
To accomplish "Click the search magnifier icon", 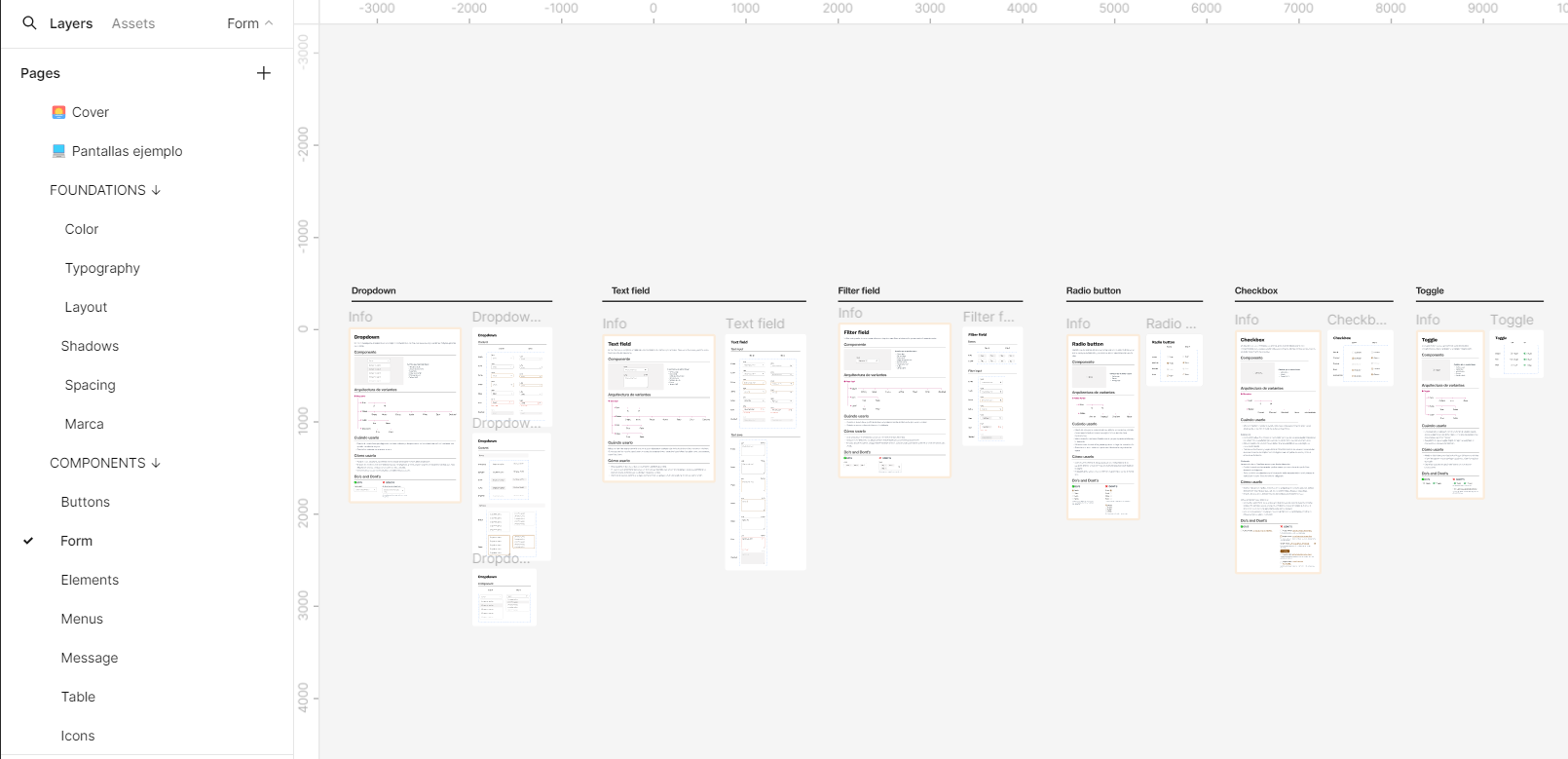I will 29,23.
